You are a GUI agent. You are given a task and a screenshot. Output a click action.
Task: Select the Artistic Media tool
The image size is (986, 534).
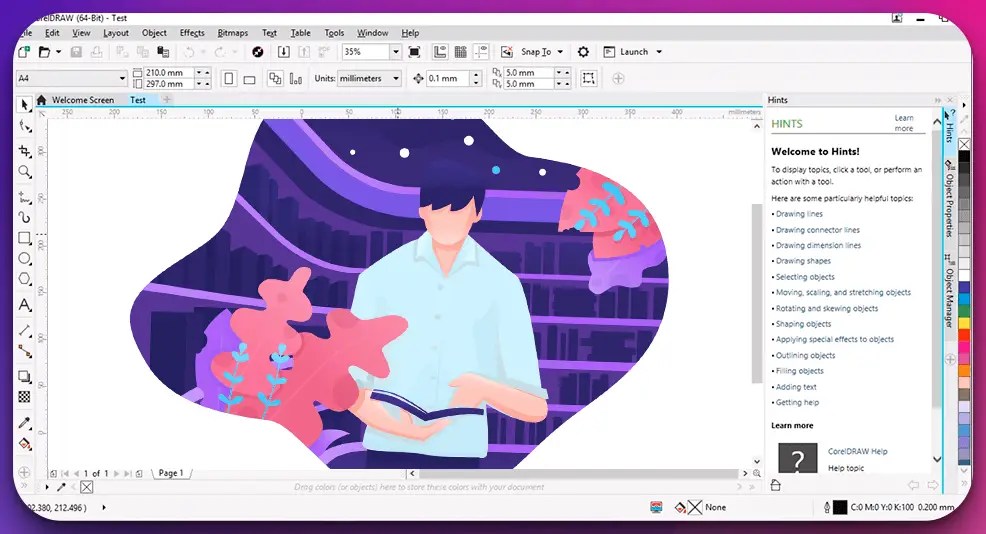[25, 217]
